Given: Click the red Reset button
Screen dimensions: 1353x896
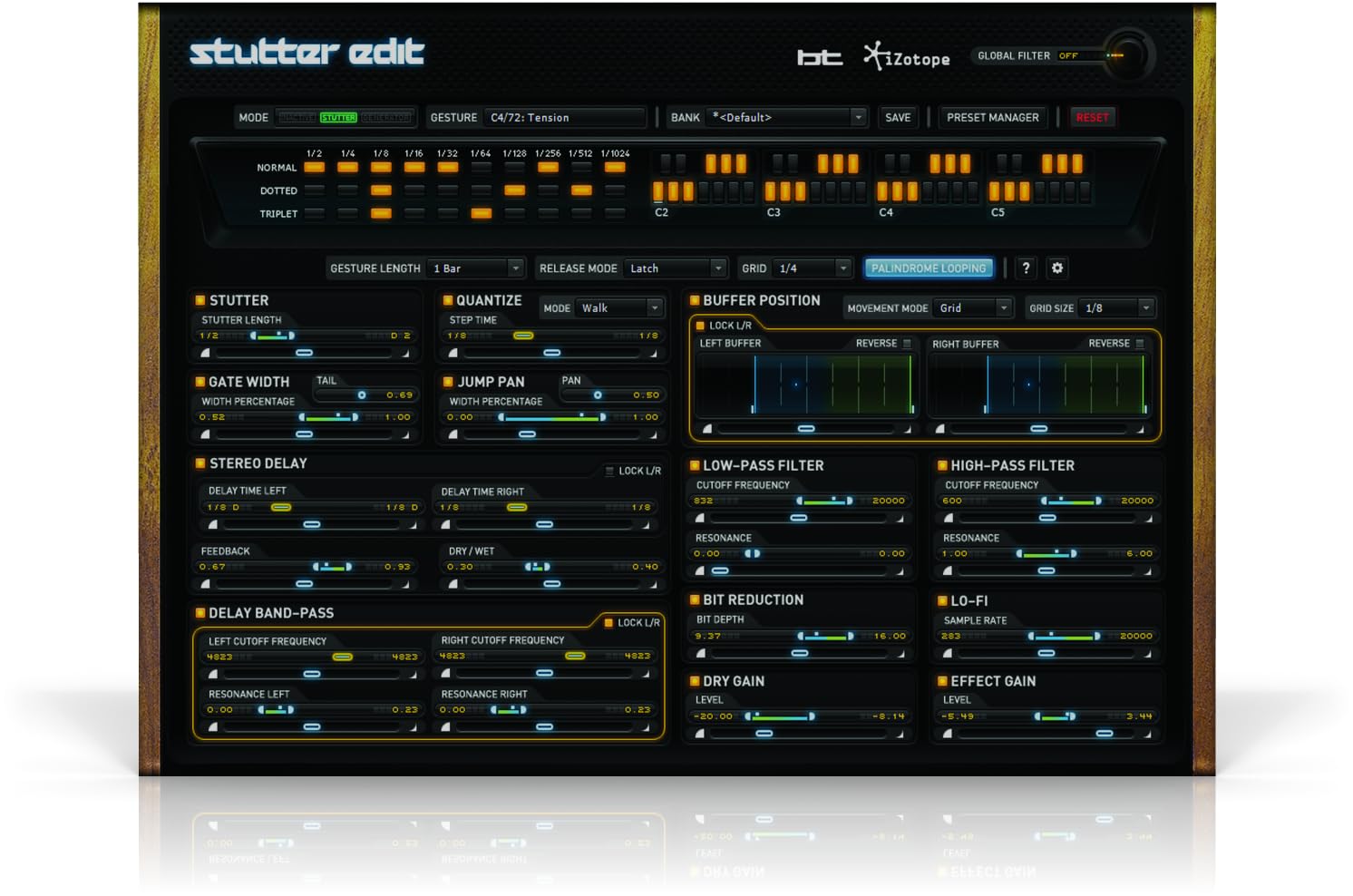Looking at the screenshot, I should point(1092,118).
